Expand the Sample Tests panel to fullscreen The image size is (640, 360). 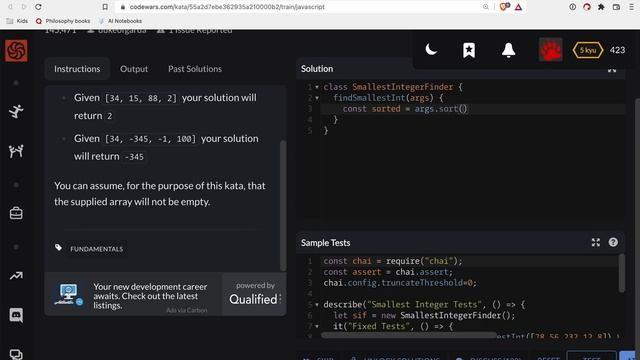point(596,242)
